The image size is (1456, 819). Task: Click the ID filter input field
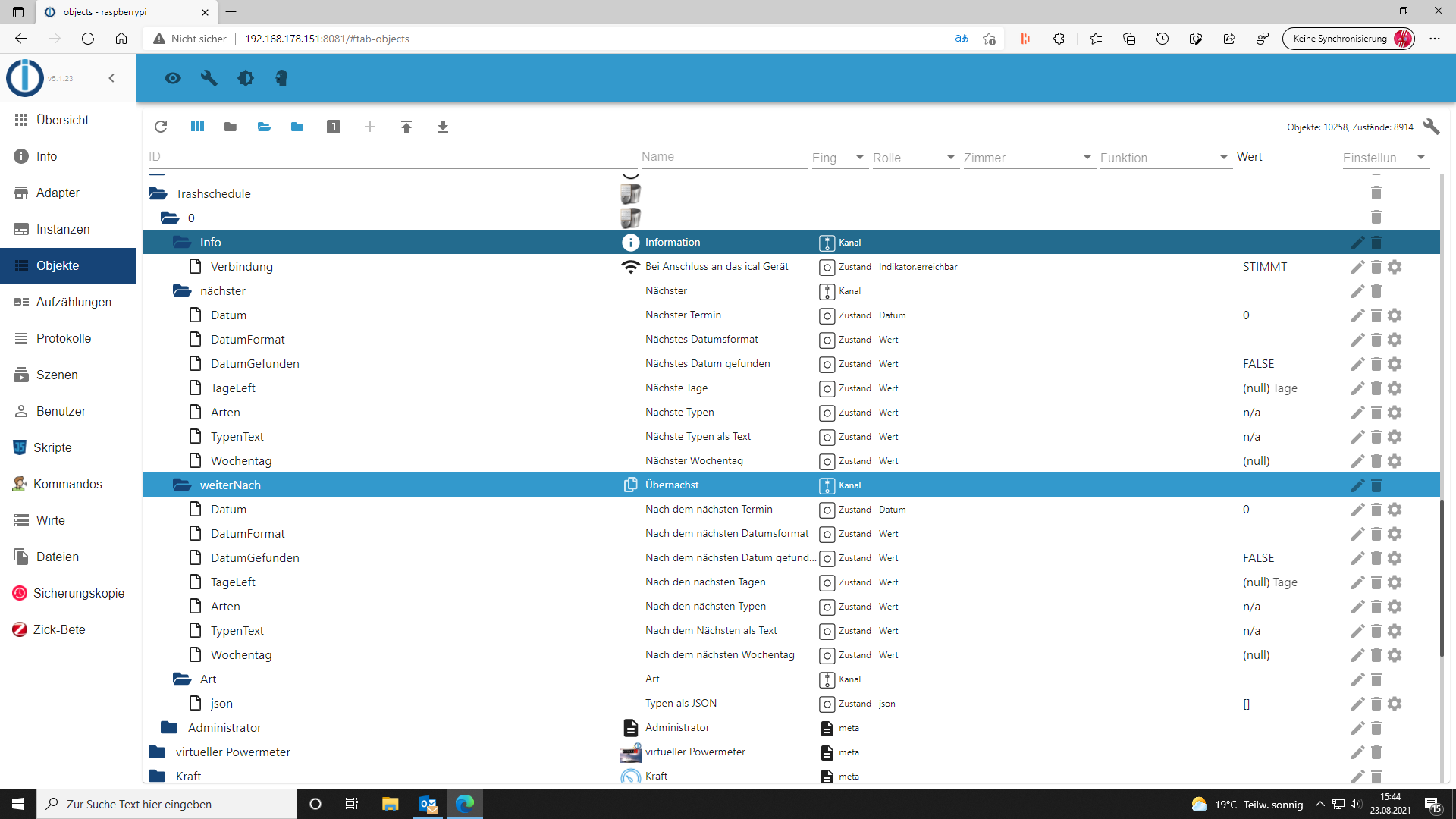tap(379, 157)
